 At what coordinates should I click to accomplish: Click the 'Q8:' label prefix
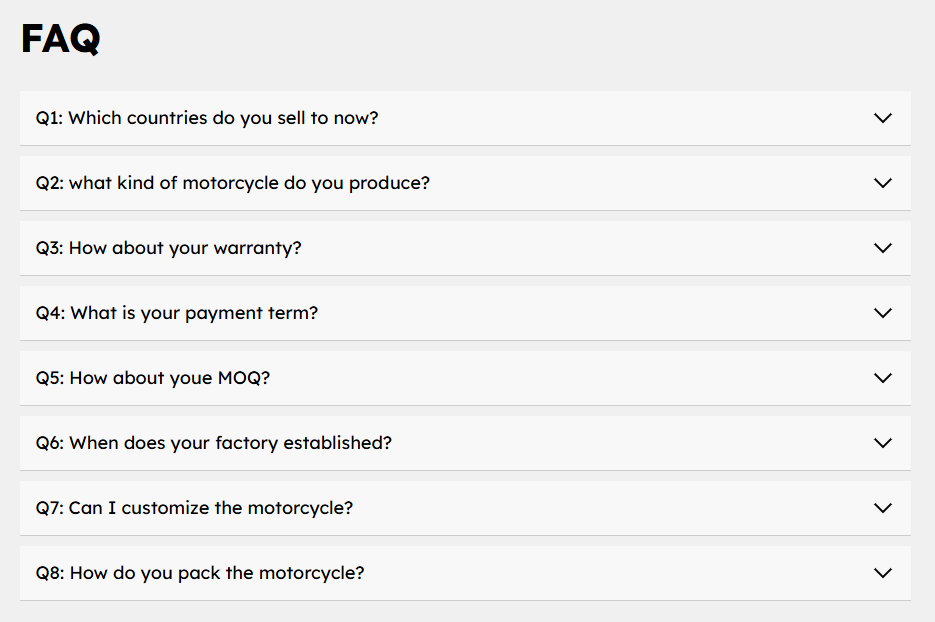pos(50,573)
